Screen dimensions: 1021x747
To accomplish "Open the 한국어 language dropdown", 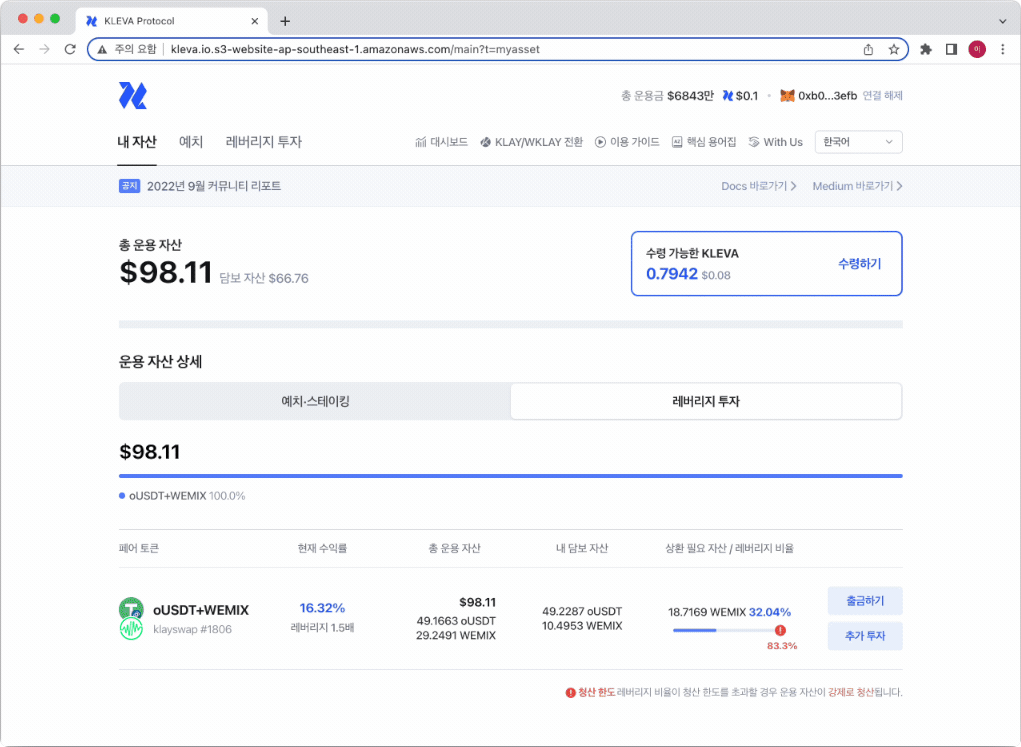I will pyautogui.click(x=858, y=142).
